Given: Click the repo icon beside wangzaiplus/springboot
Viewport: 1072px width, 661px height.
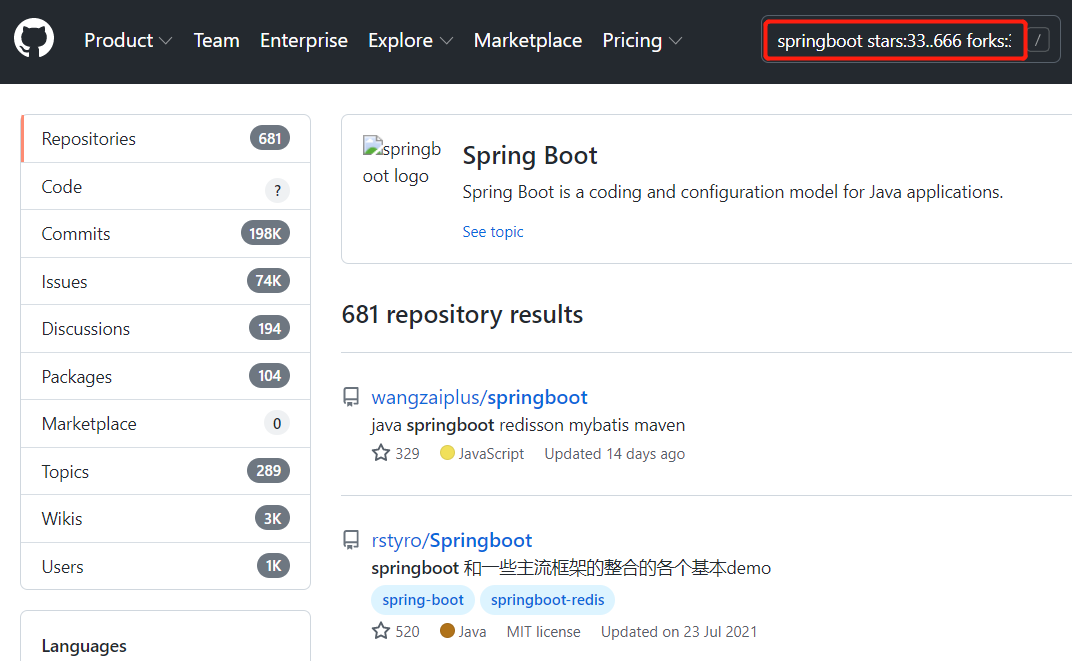Looking at the screenshot, I should (351, 398).
